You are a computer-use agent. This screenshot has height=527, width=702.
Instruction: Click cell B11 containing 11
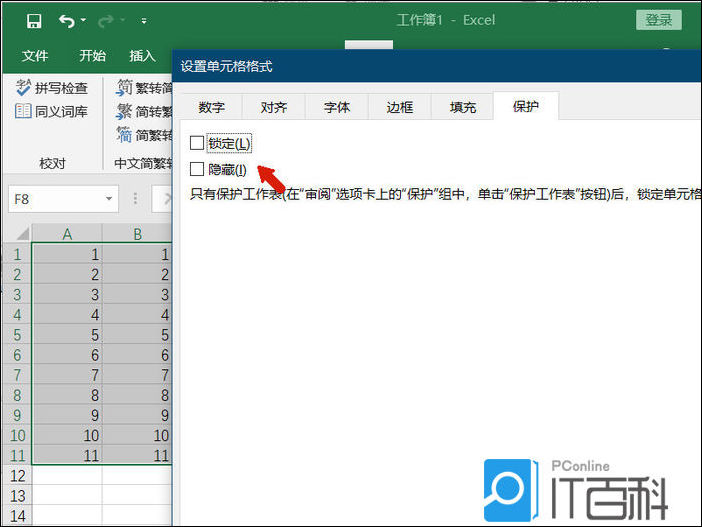pyautogui.click(x=137, y=455)
